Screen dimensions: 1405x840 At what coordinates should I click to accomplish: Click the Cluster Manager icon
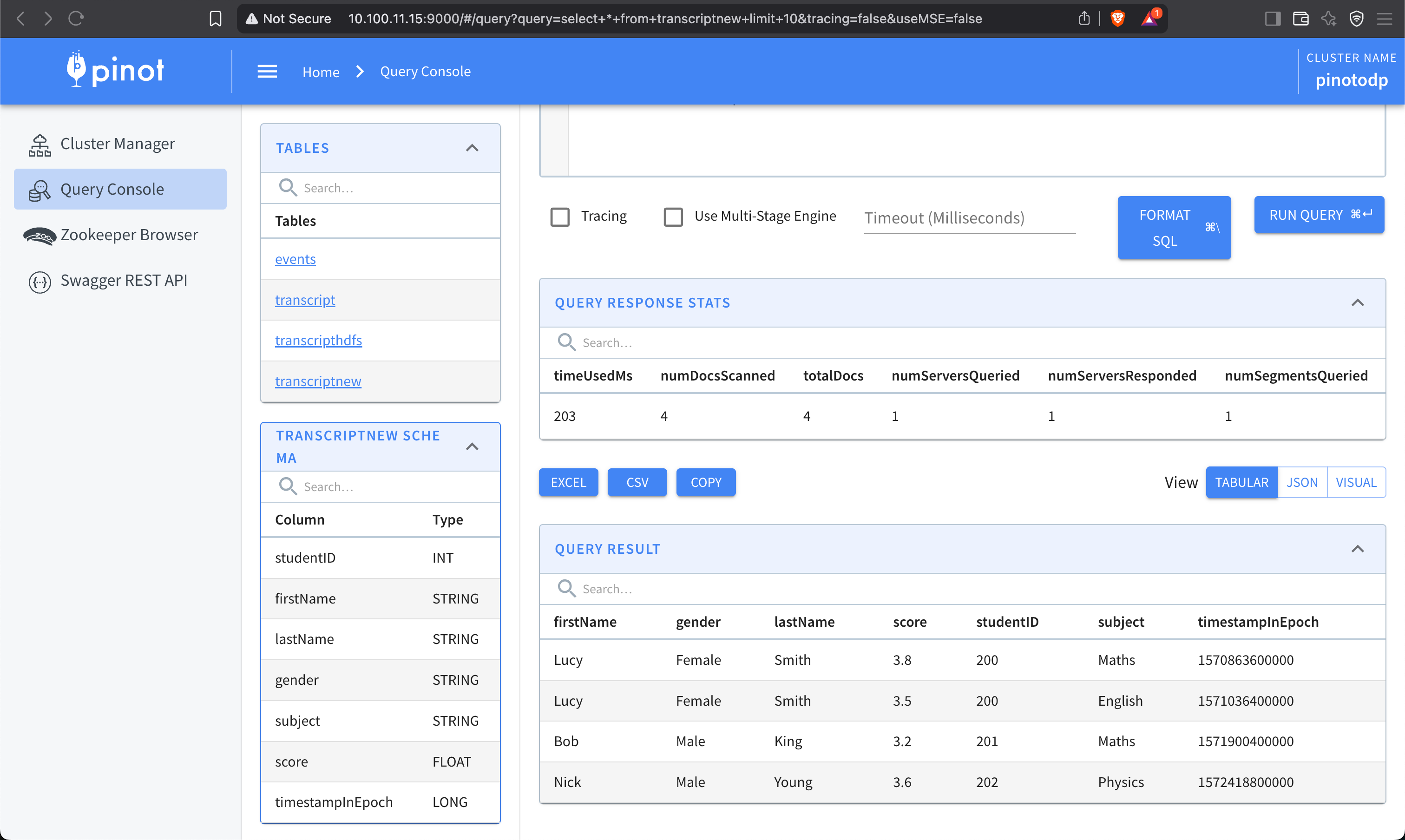click(x=39, y=144)
